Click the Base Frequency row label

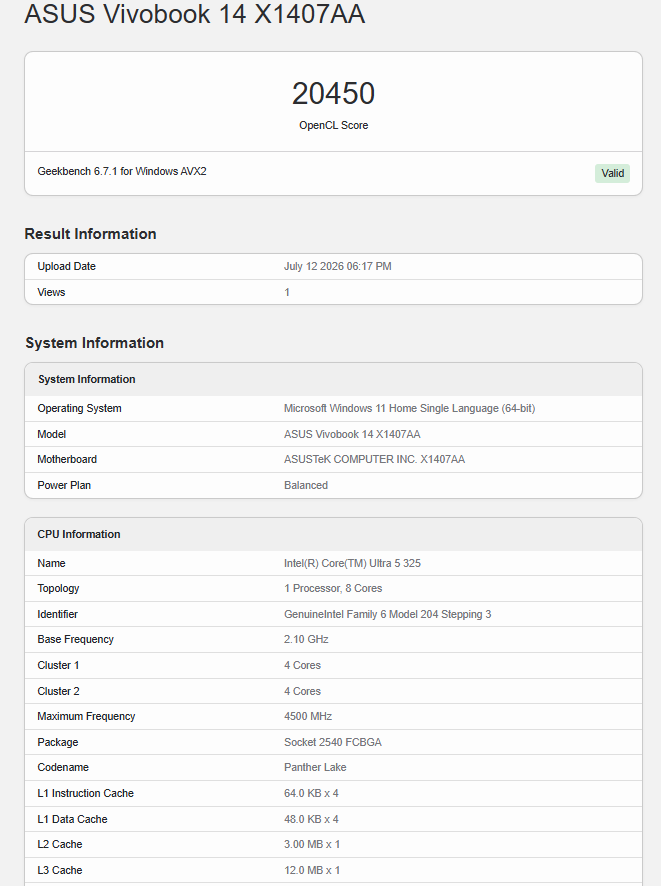(76, 639)
